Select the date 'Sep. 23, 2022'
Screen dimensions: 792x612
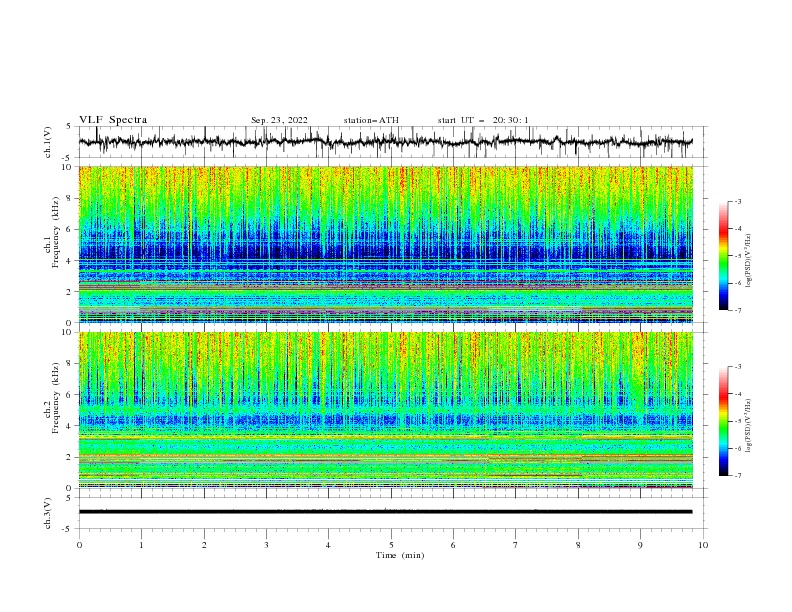pos(279,120)
